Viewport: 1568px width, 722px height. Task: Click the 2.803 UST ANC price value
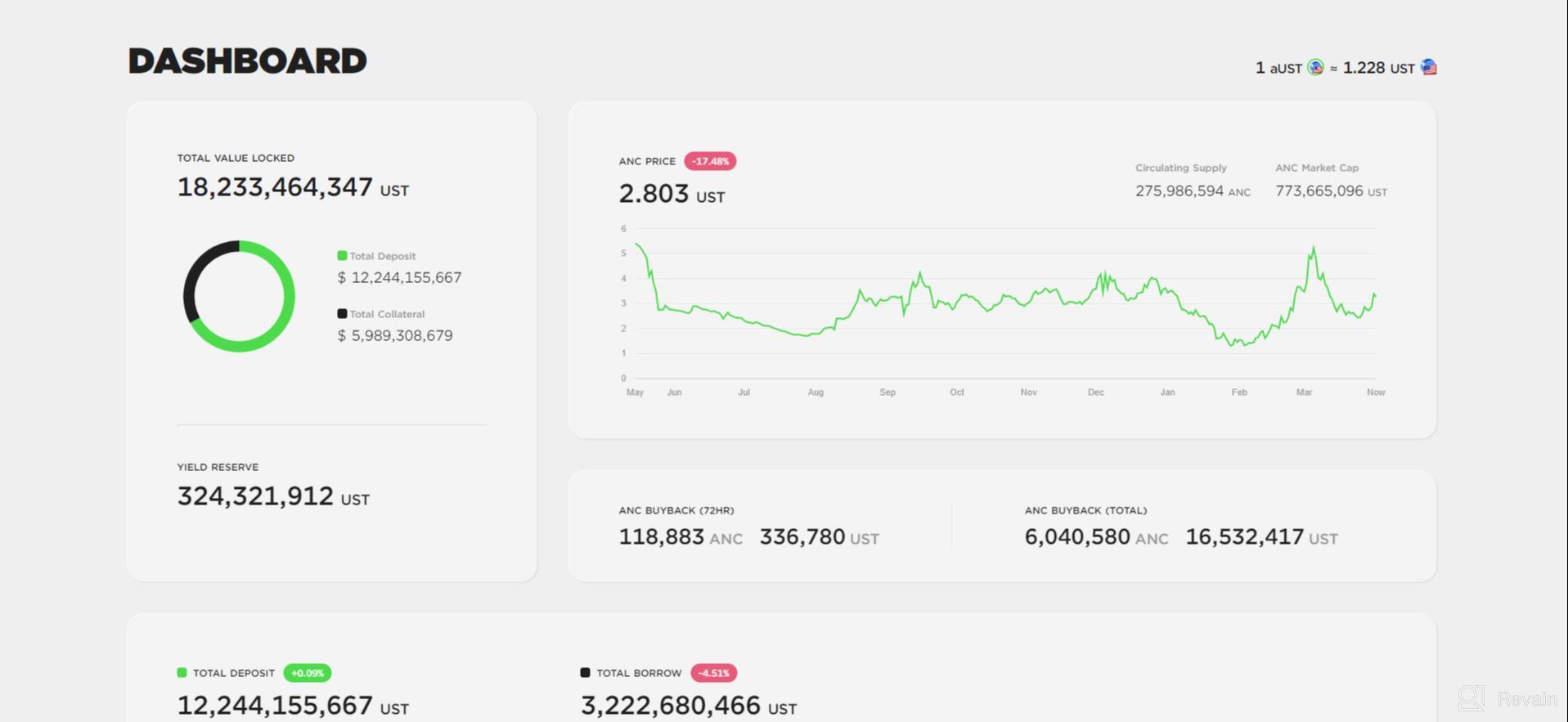pos(672,194)
